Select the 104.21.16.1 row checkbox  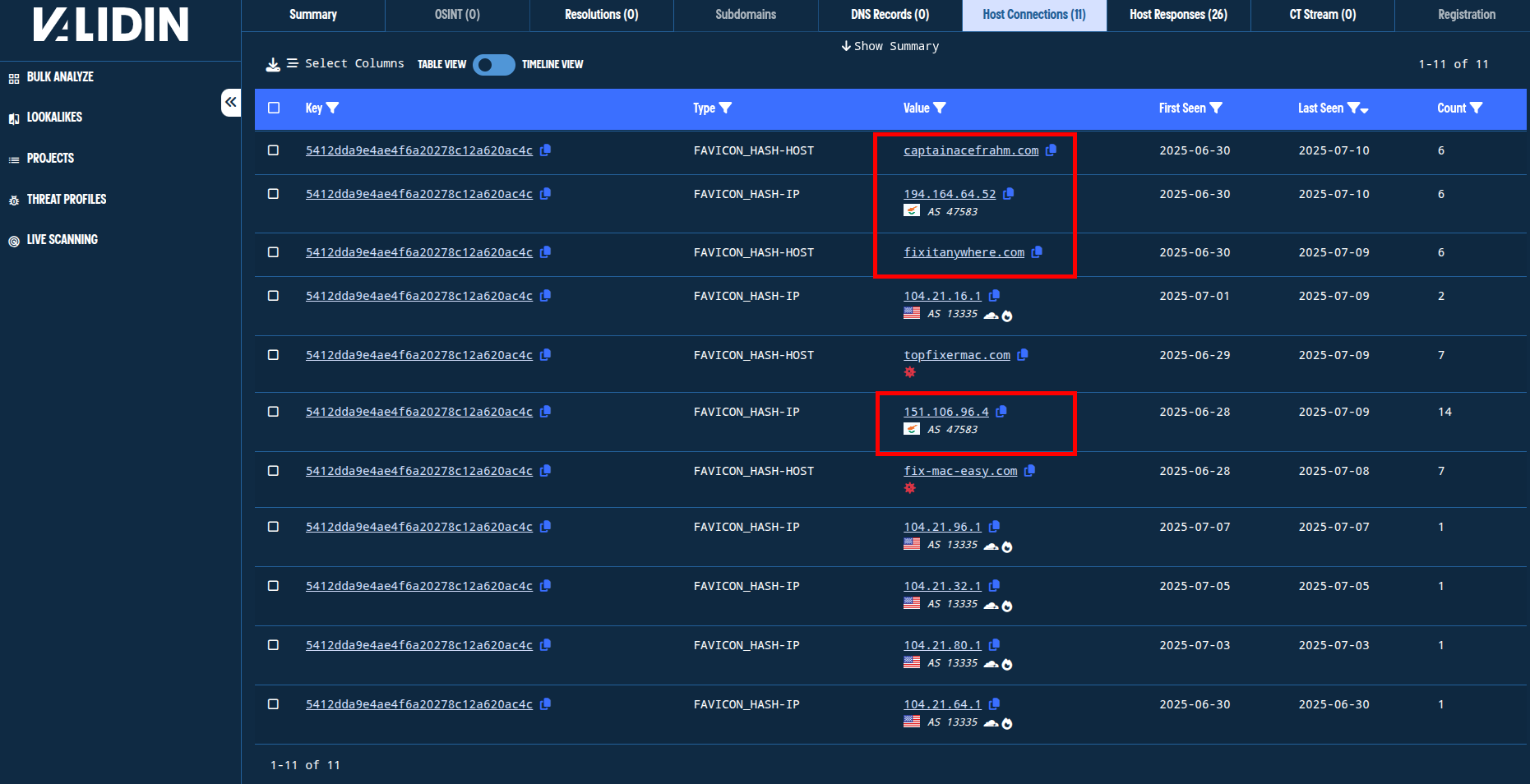(274, 296)
